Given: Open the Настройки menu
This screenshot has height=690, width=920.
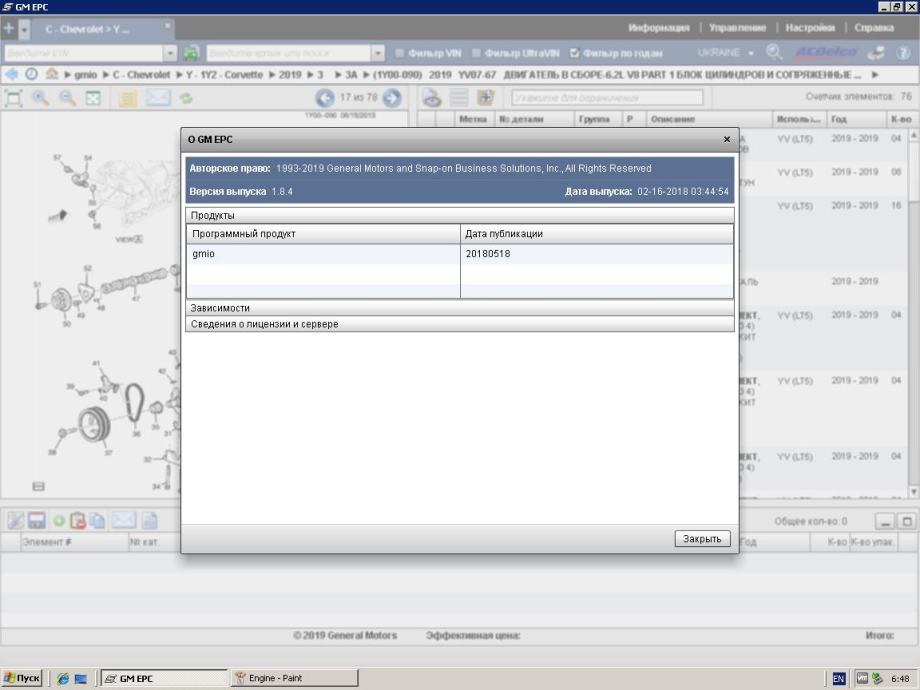Looking at the screenshot, I should [810, 28].
